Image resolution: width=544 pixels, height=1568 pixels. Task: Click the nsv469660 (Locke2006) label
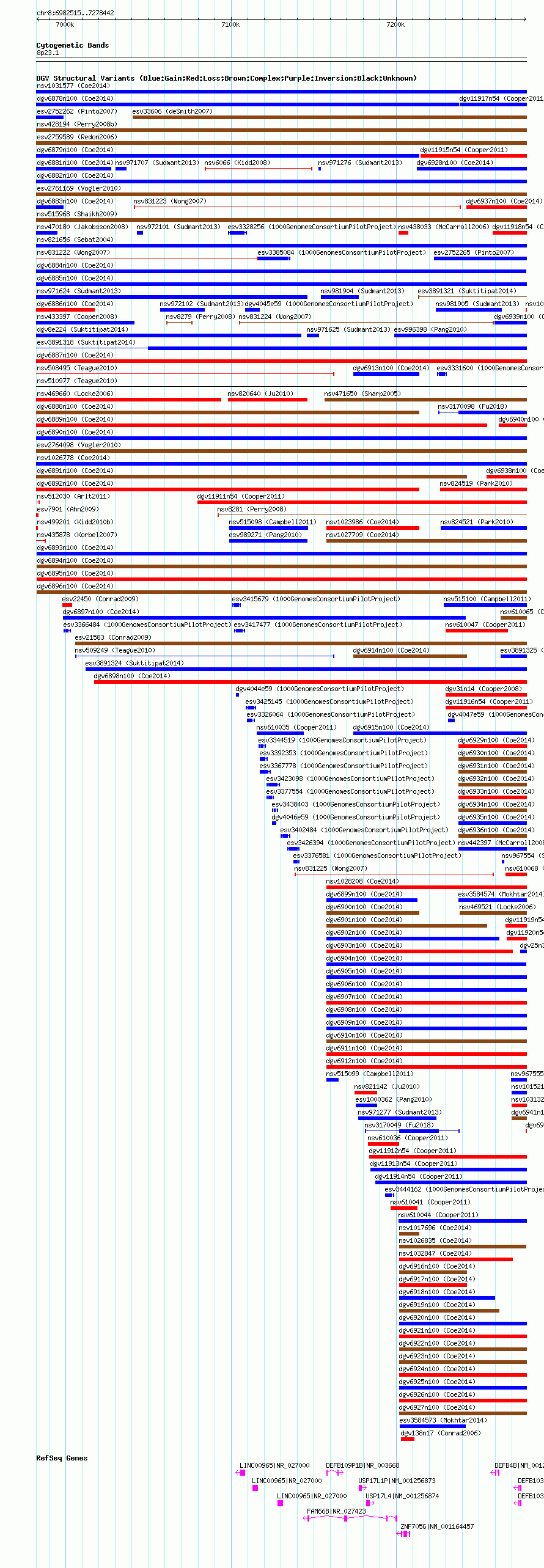tap(75, 394)
